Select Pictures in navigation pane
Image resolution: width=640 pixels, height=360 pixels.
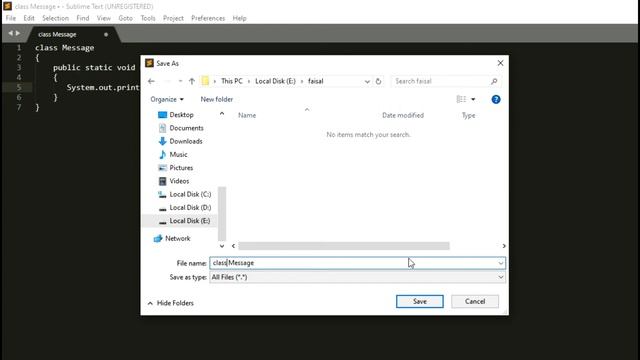[181, 168]
